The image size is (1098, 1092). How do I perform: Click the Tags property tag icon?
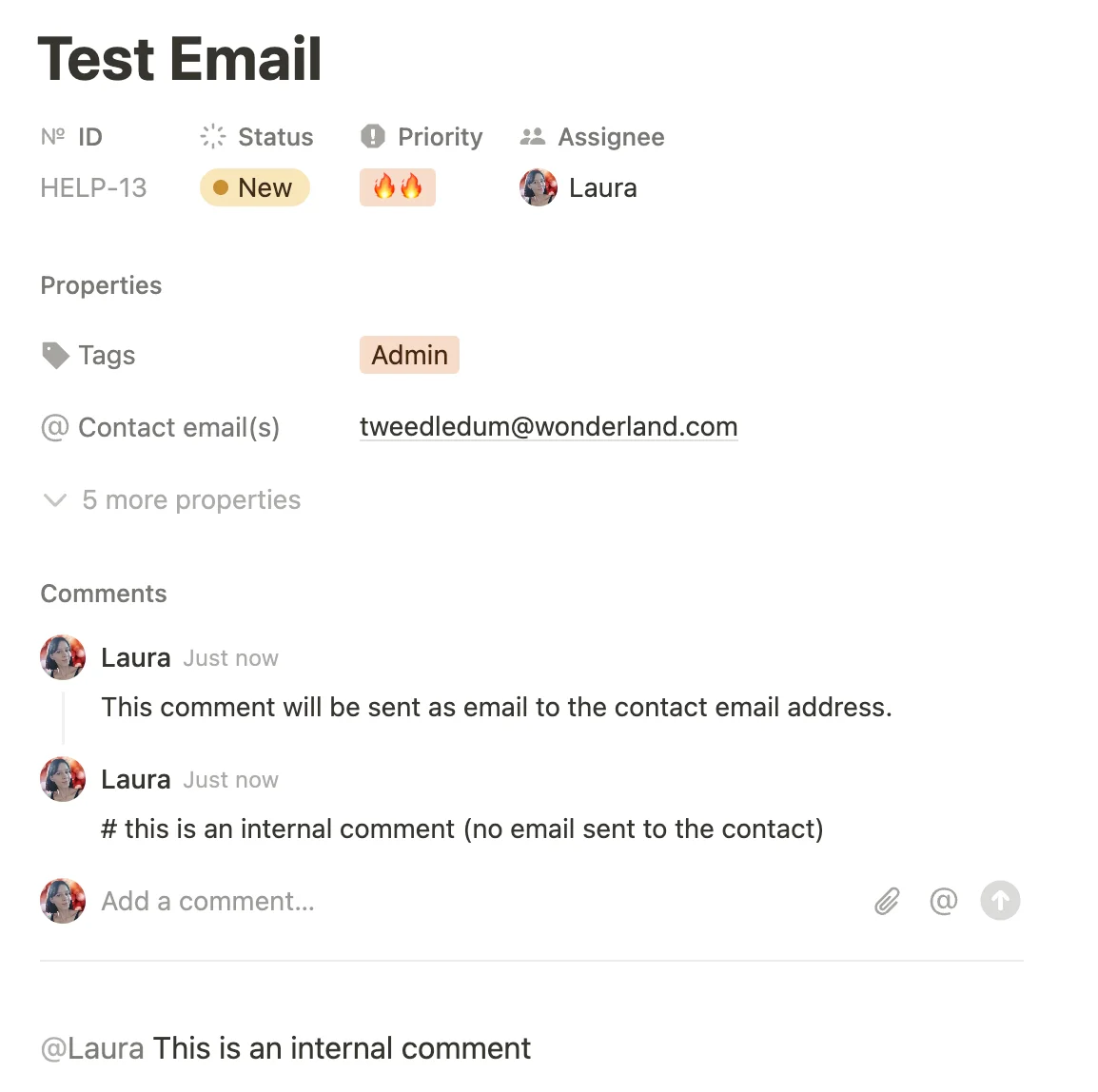point(55,356)
